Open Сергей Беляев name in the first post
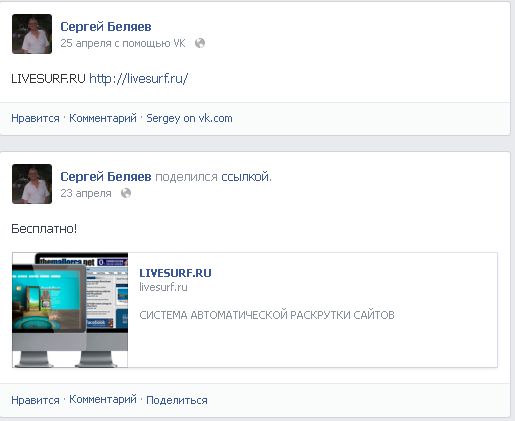This screenshot has width=515, height=421. (x=106, y=27)
